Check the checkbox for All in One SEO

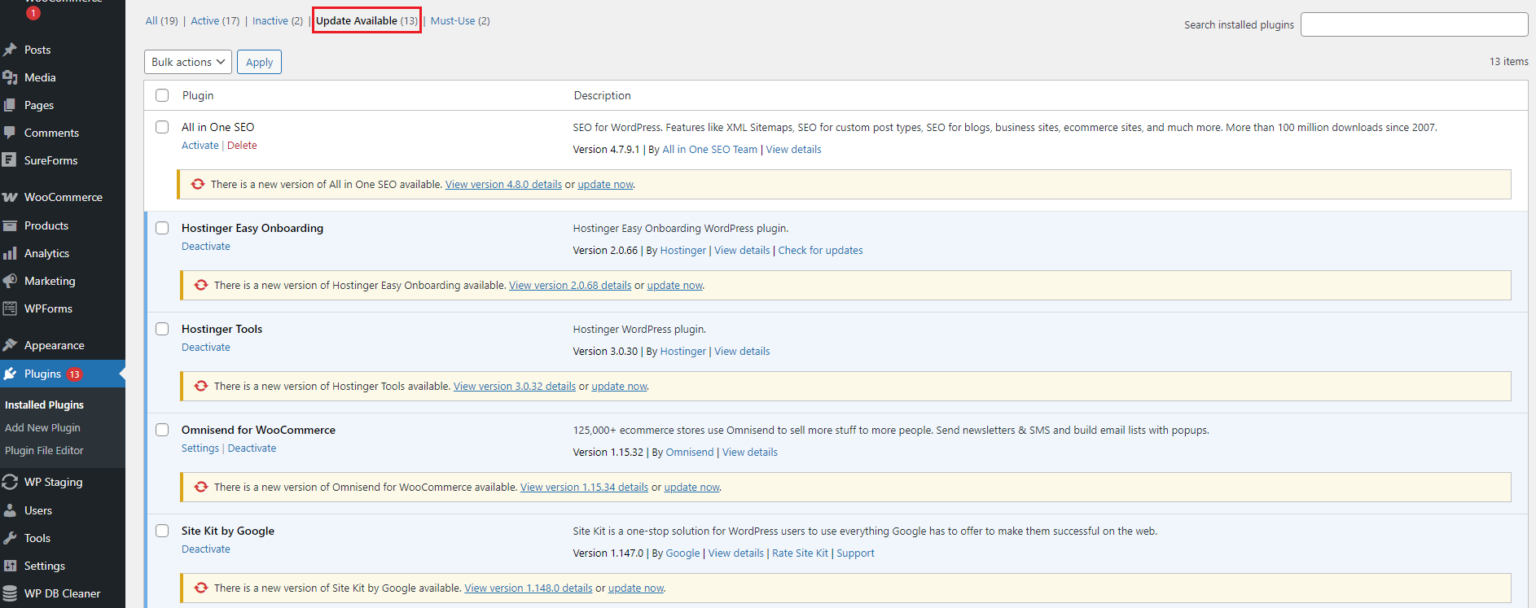click(162, 127)
